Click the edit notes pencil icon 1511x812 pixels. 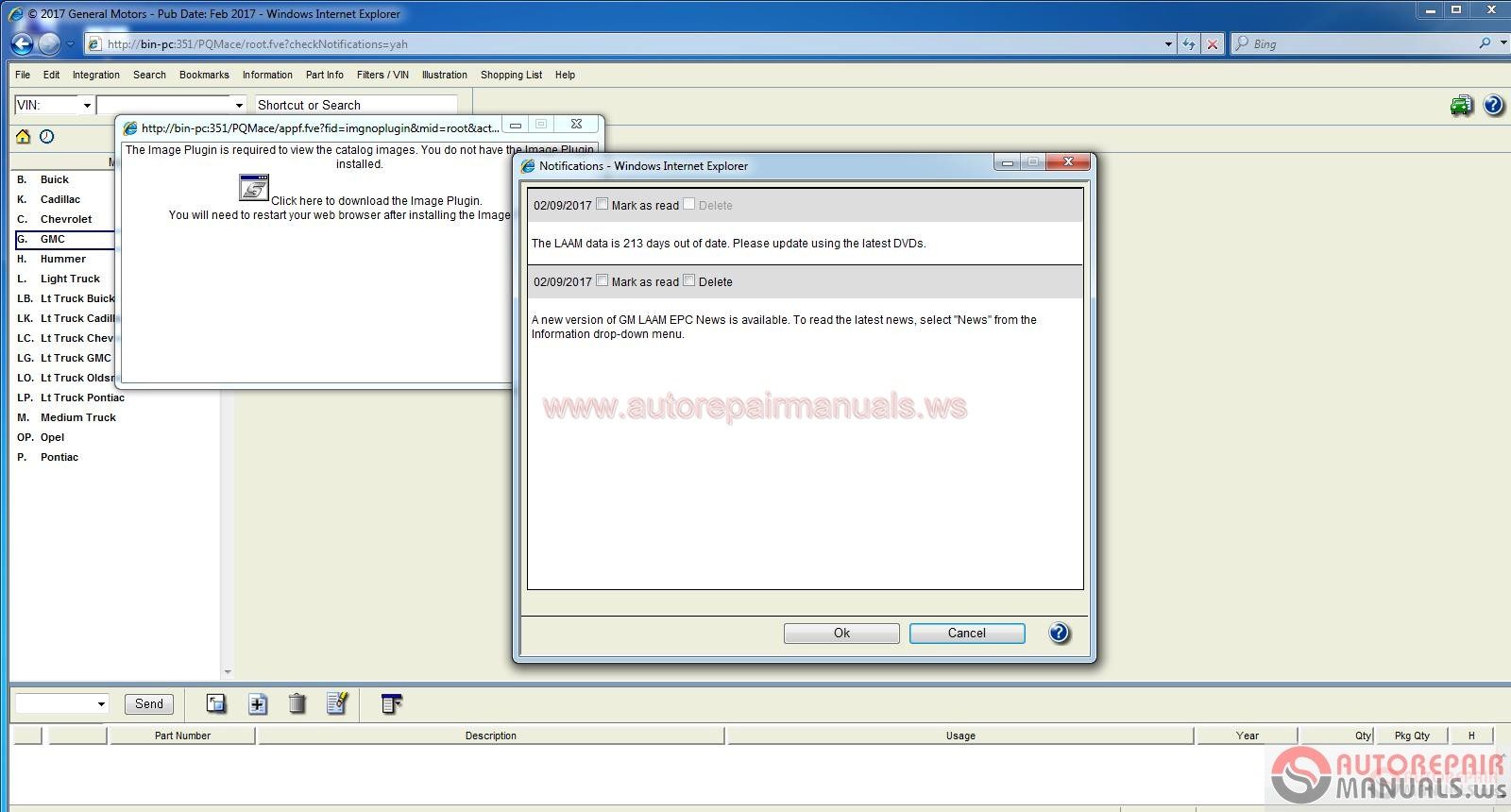(x=337, y=703)
